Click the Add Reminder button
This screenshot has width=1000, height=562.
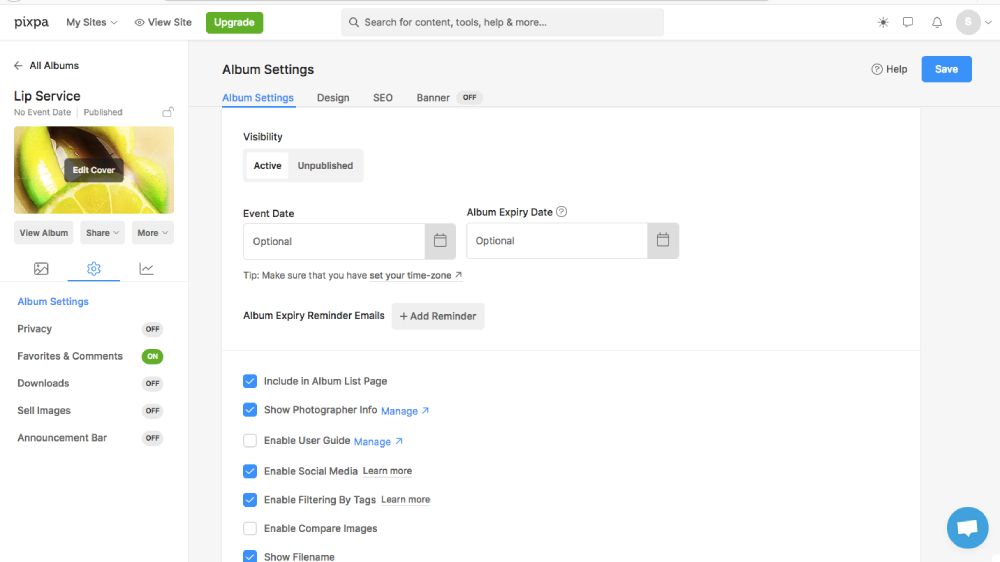[x=438, y=316]
